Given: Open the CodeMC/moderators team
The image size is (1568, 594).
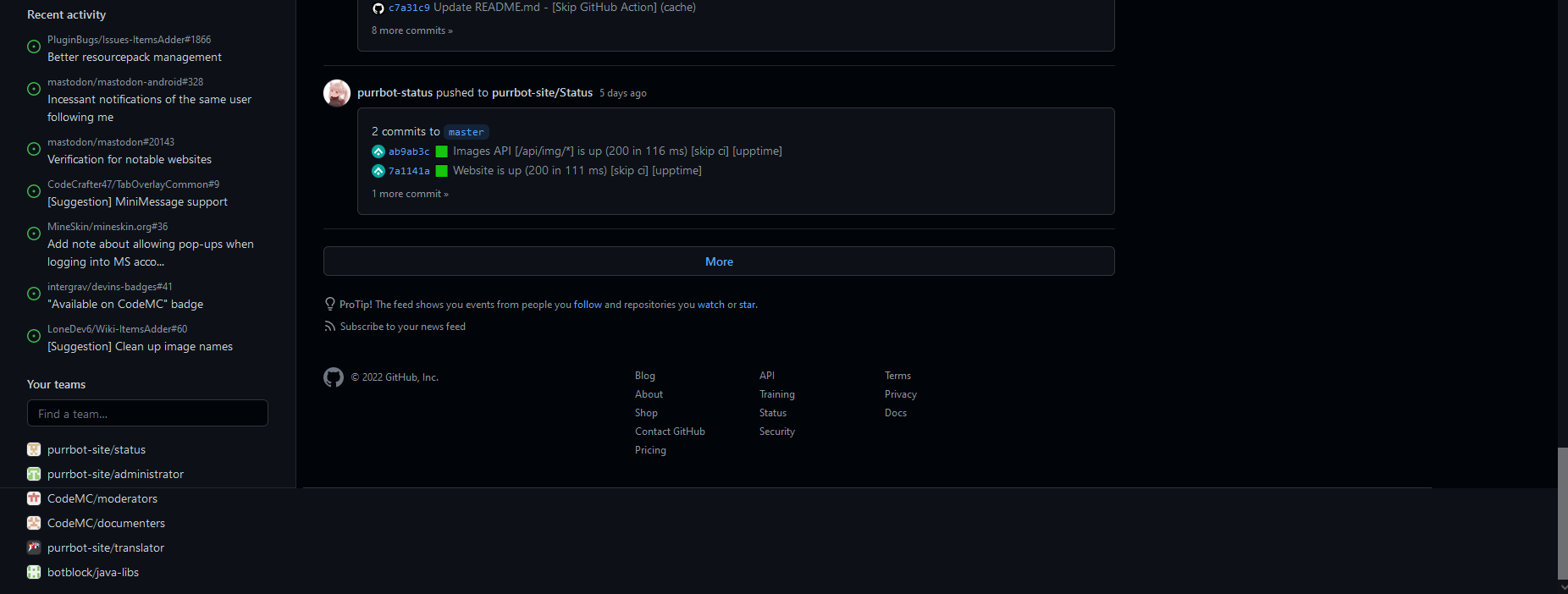Looking at the screenshot, I should pos(102,498).
